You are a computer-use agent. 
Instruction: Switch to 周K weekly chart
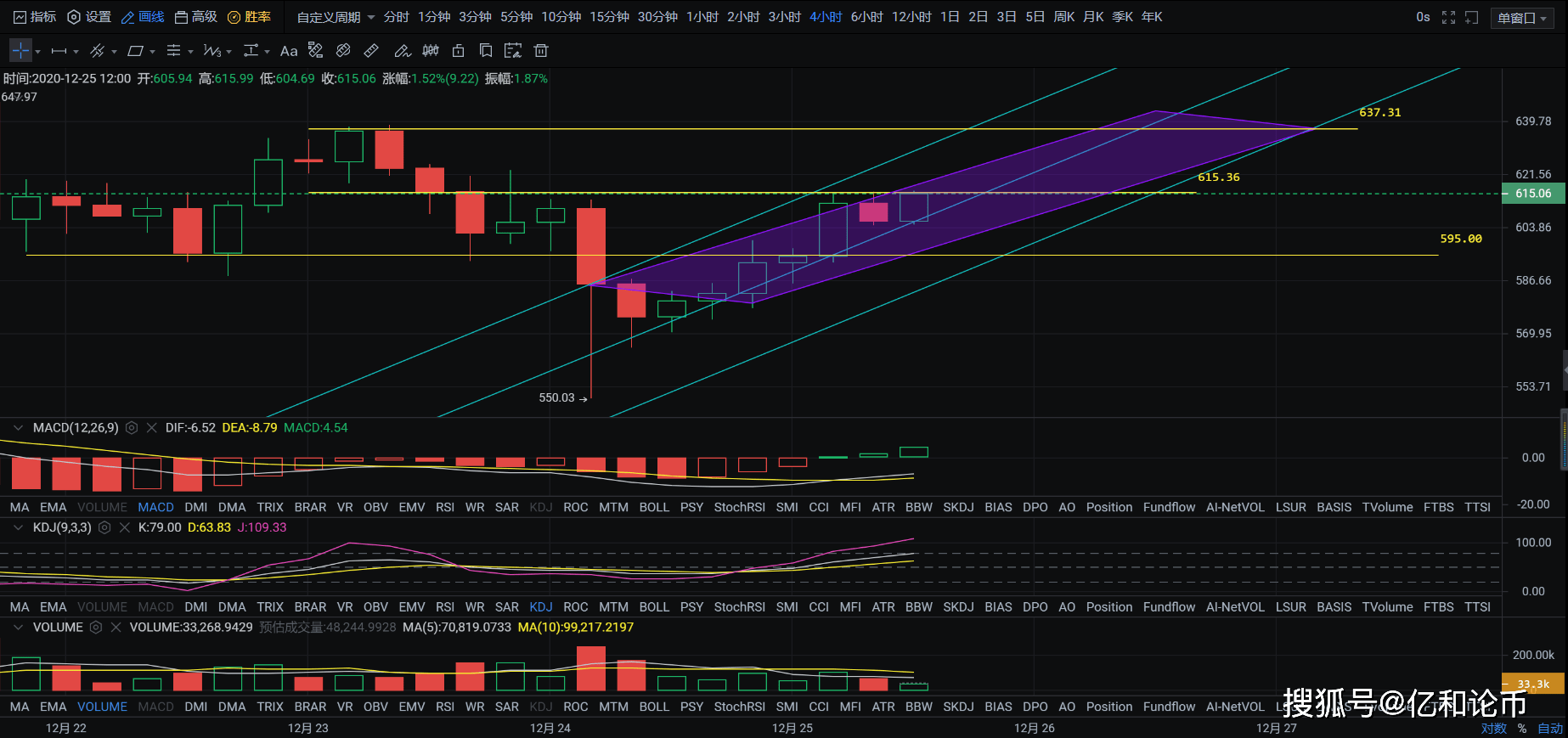pyautogui.click(x=1064, y=17)
